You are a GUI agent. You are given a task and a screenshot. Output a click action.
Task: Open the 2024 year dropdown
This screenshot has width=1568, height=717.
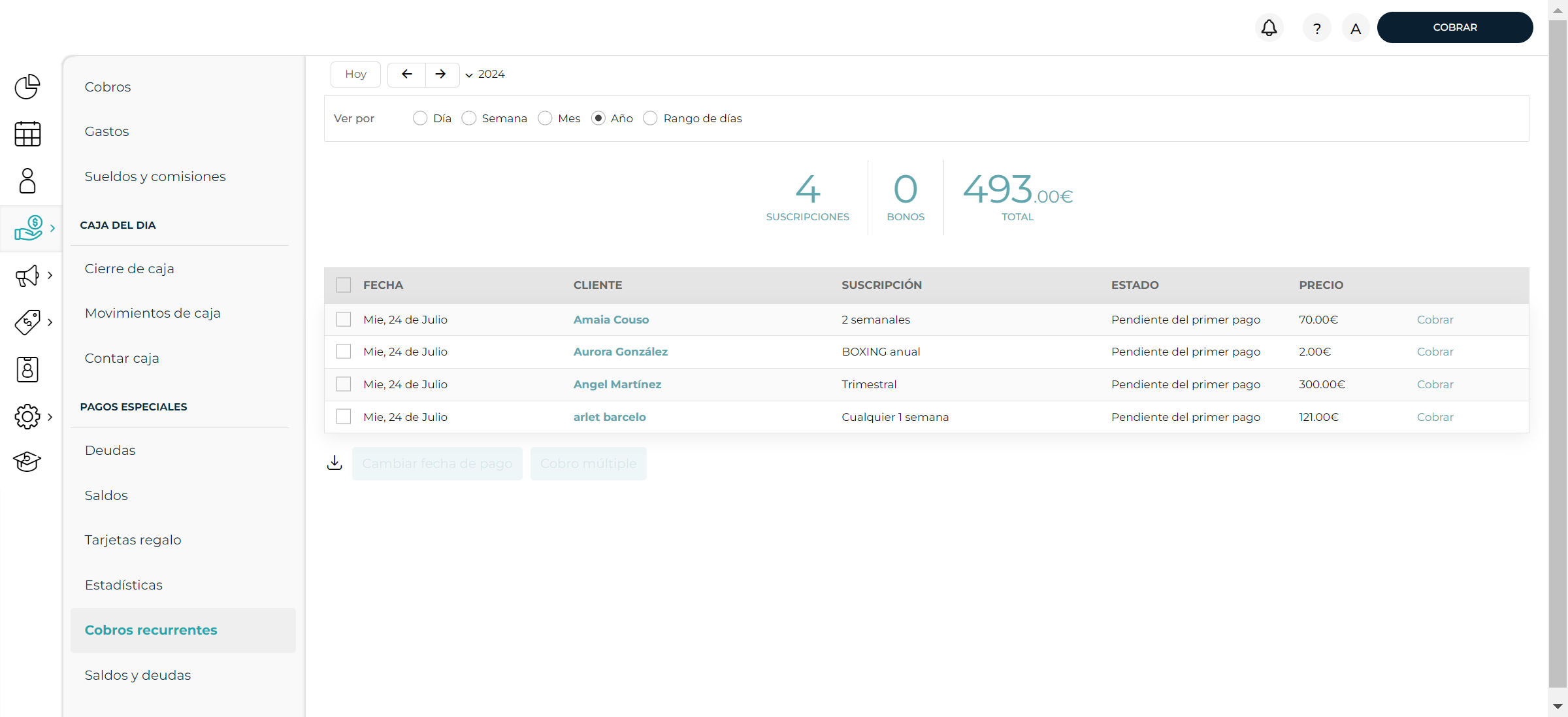[485, 75]
